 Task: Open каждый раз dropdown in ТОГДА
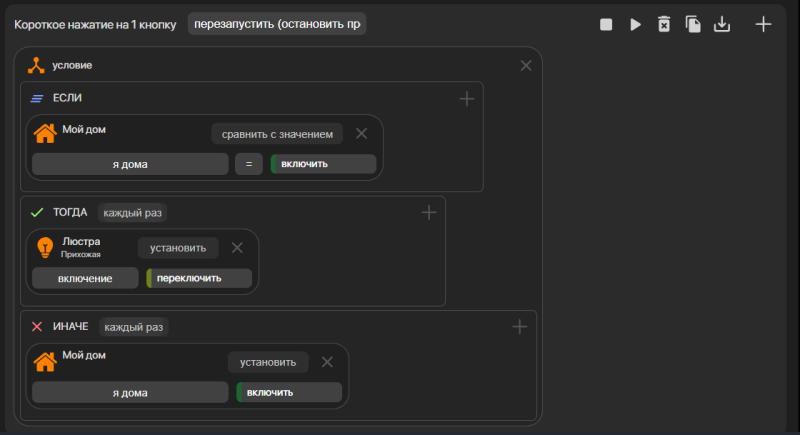(133, 213)
